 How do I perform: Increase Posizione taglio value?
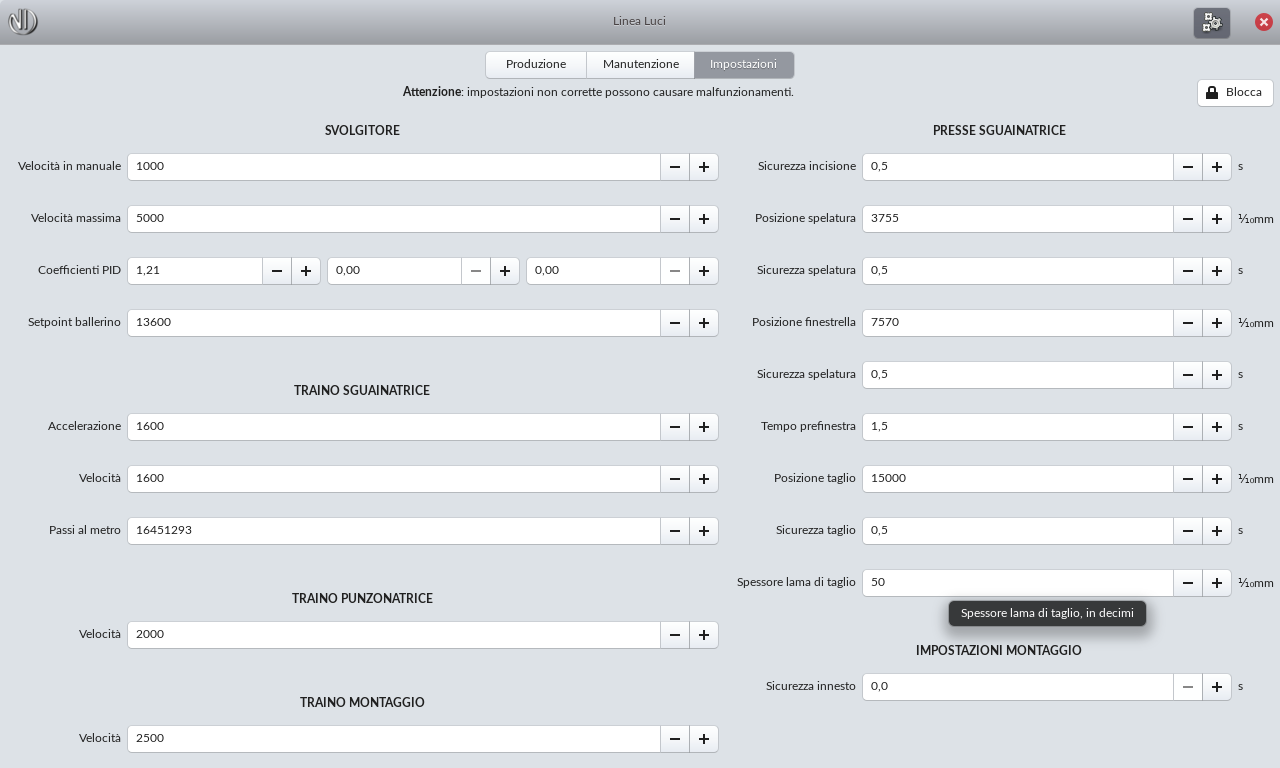pyautogui.click(x=1217, y=479)
